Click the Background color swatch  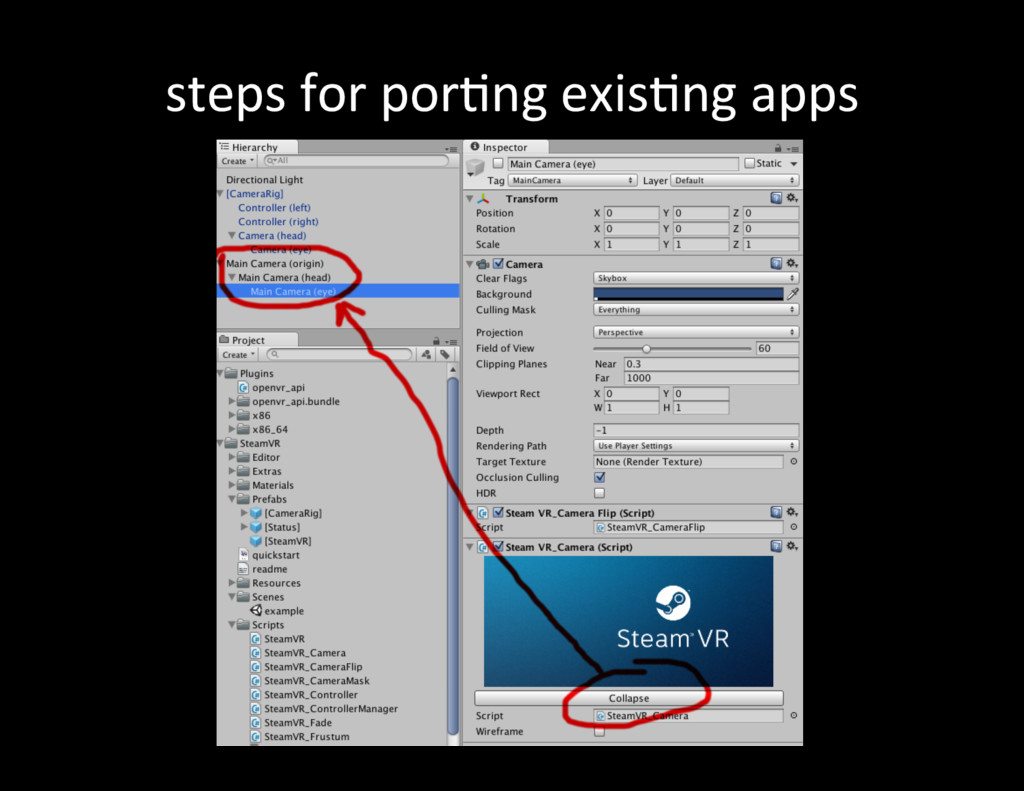click(x=688, y=294)
